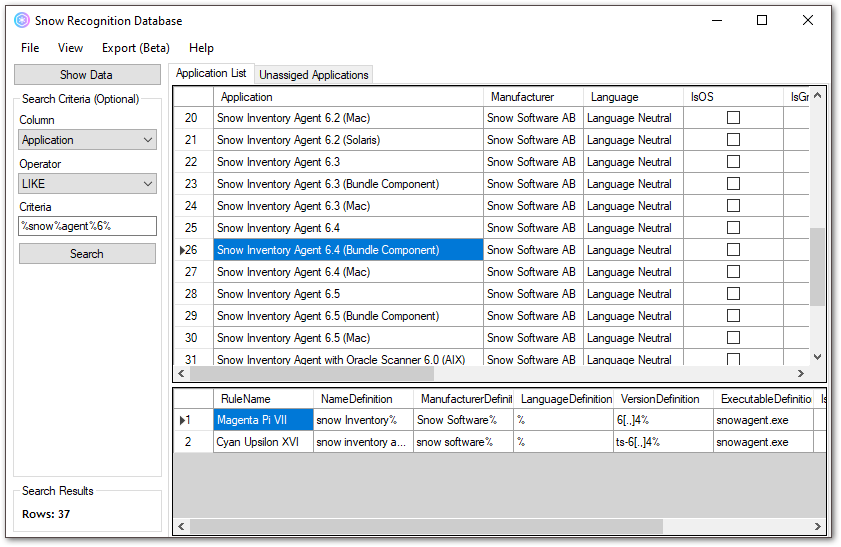Toggle IsOS checkbox for Snow Inventory Agent 6.4 (Mac)

click(x=733, y=272)
